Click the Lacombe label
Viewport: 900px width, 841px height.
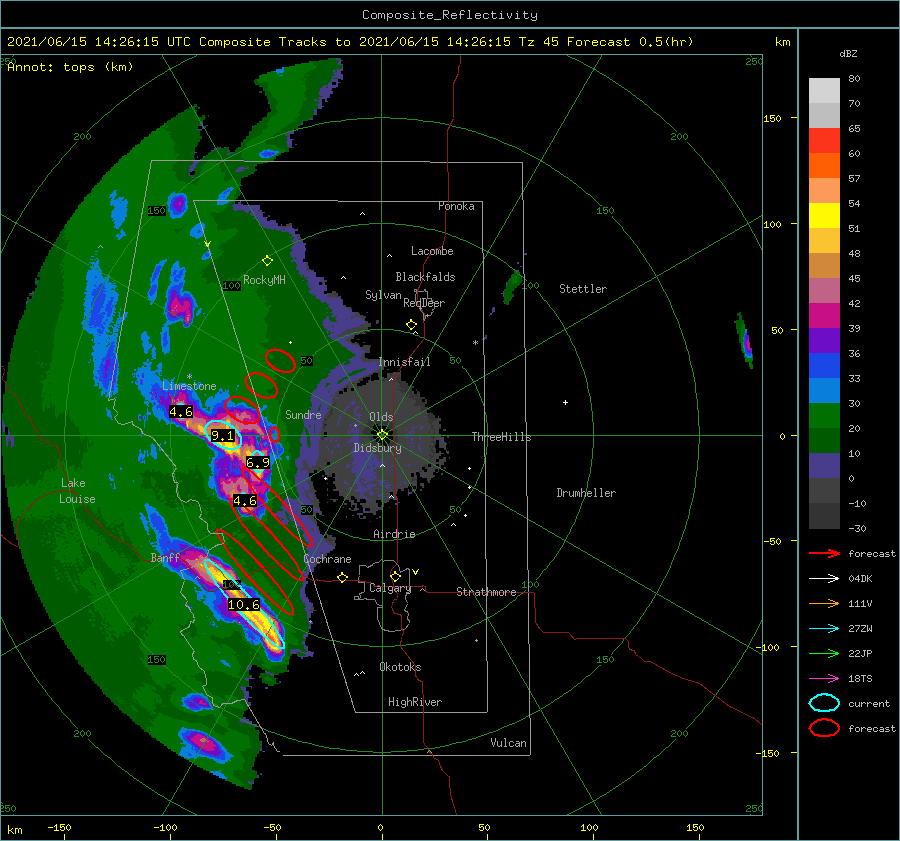pyautogui.click(x=432, y=251)
